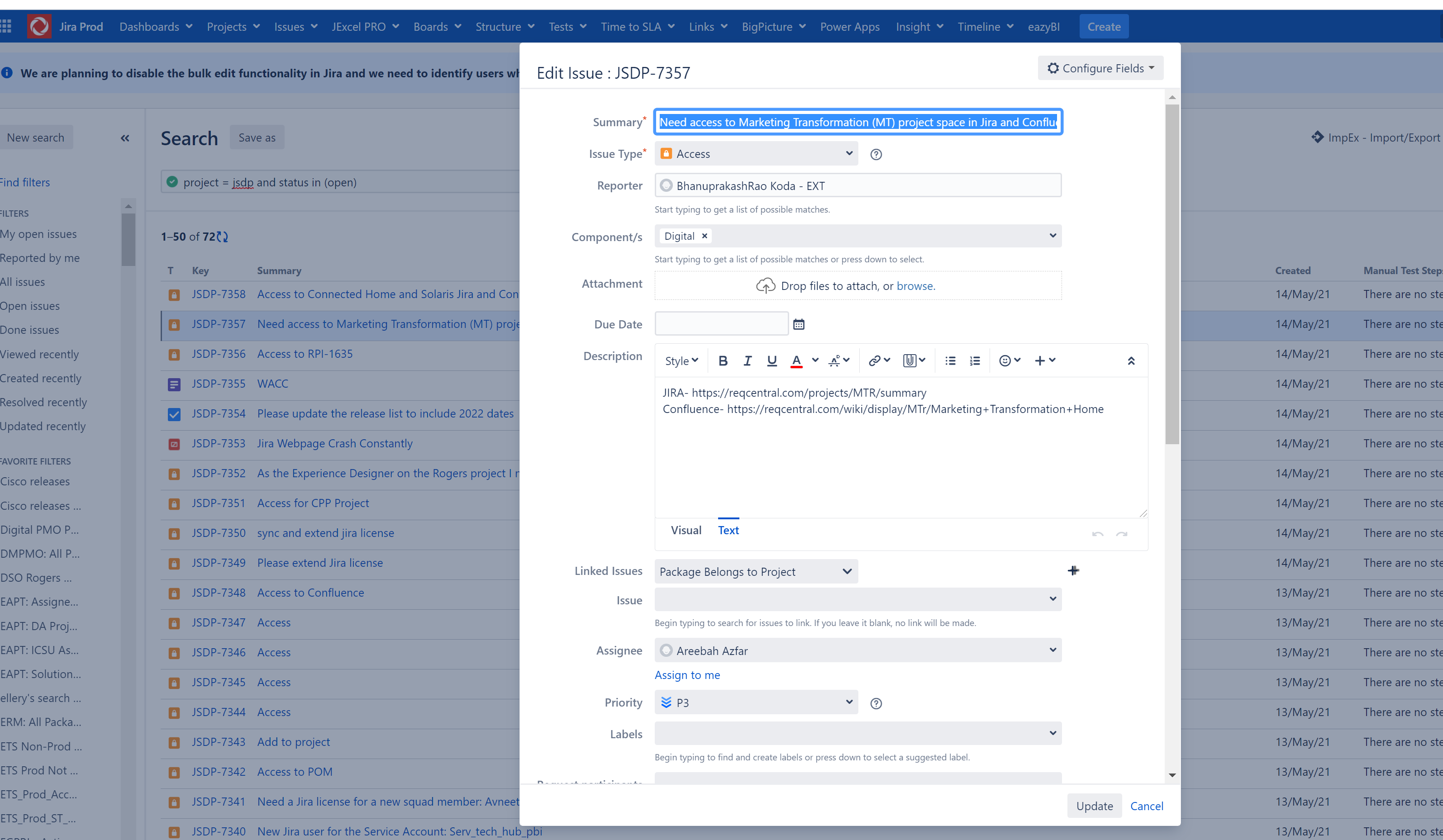Click the plus icon beside Linked Issues
The width and height of the screenshot is (1443, 840).
point(1073,571)
